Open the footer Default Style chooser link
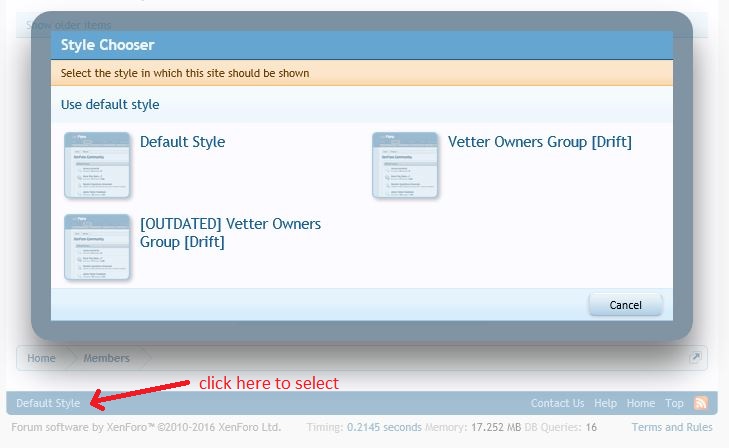The image size is (729, 448). (48, 403)
